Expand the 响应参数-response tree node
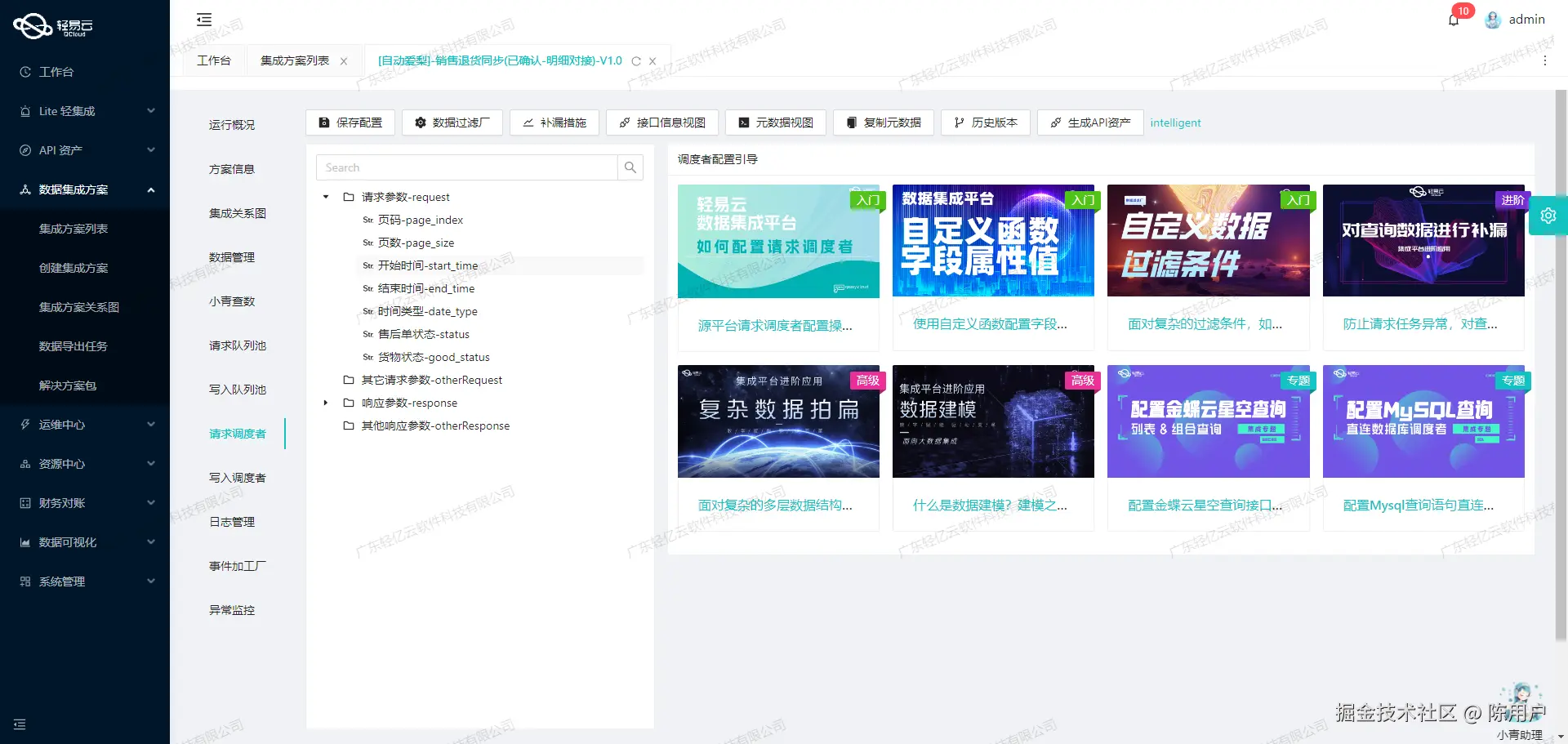 click(x=325, y=403)
